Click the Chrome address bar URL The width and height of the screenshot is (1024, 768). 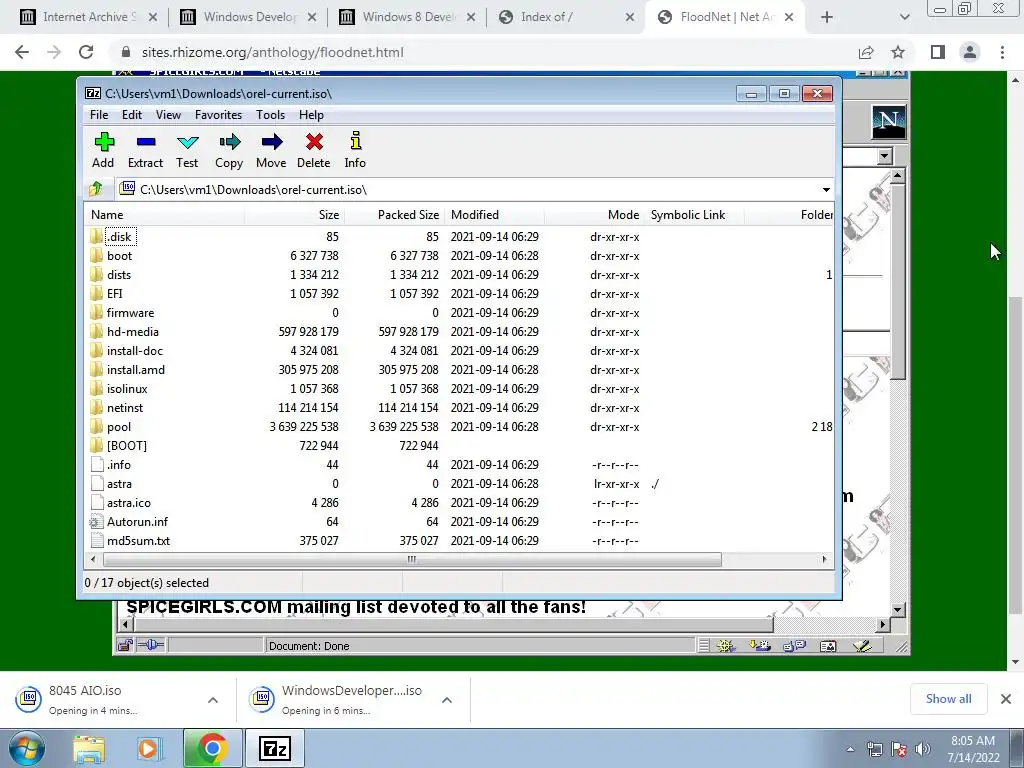272,52
